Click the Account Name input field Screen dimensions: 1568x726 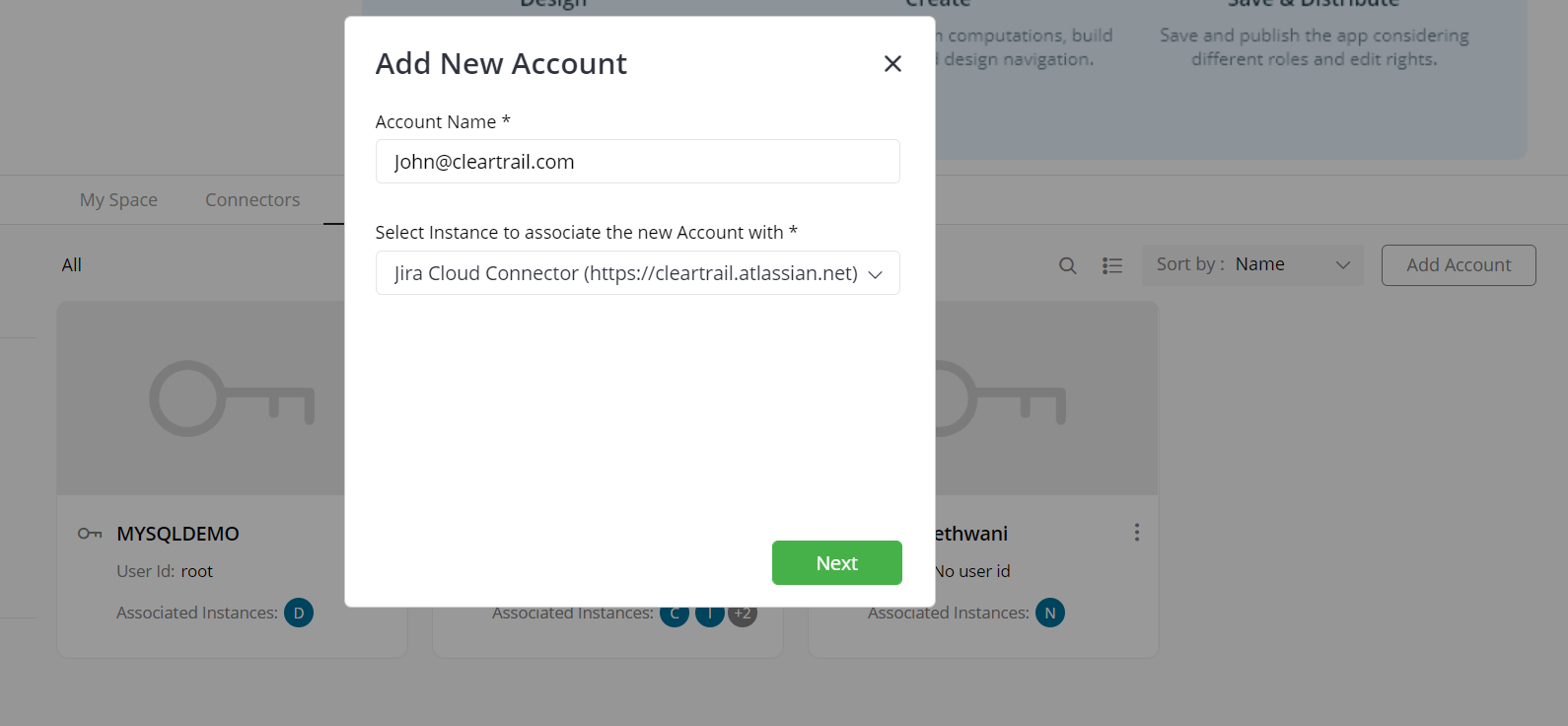tap(637, 162)
